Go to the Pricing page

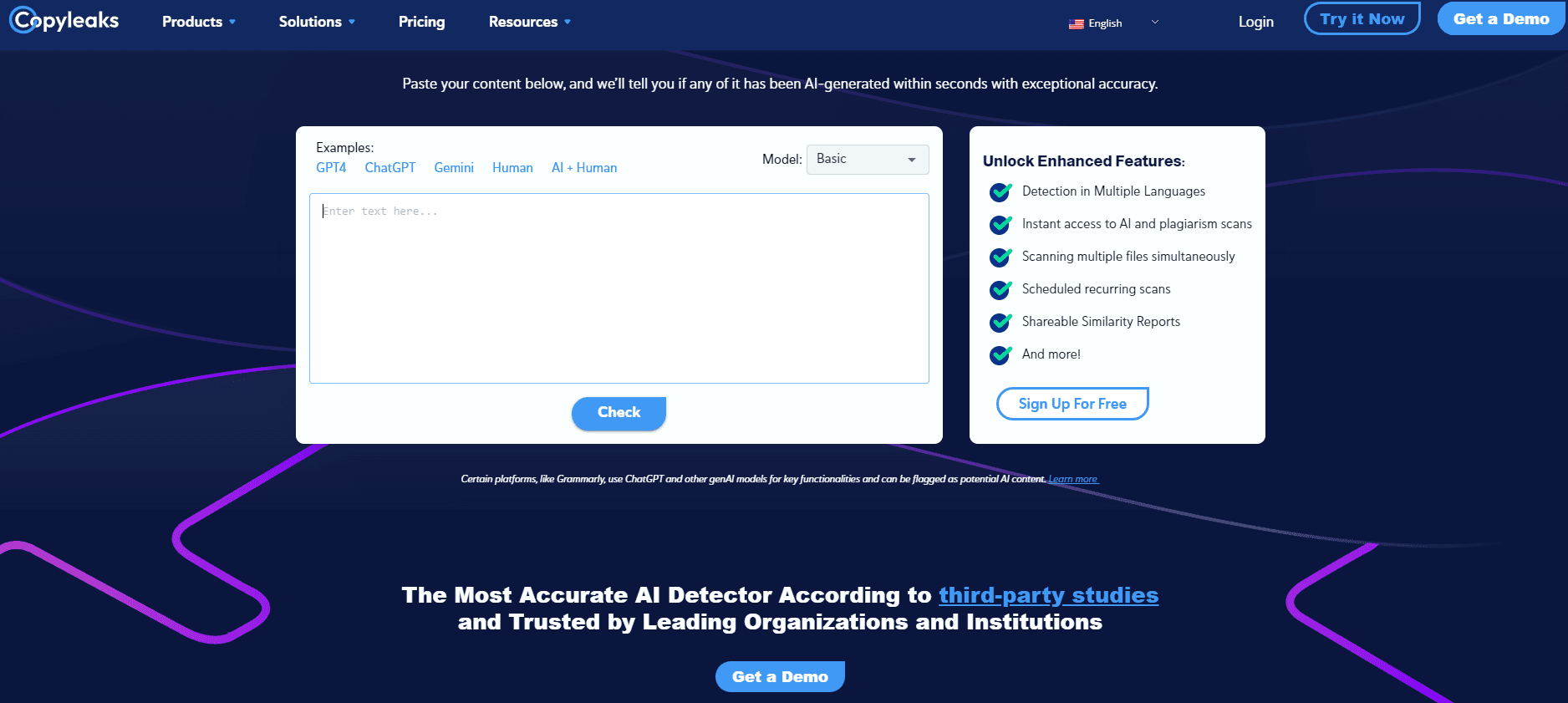click(x=421, y=22)
